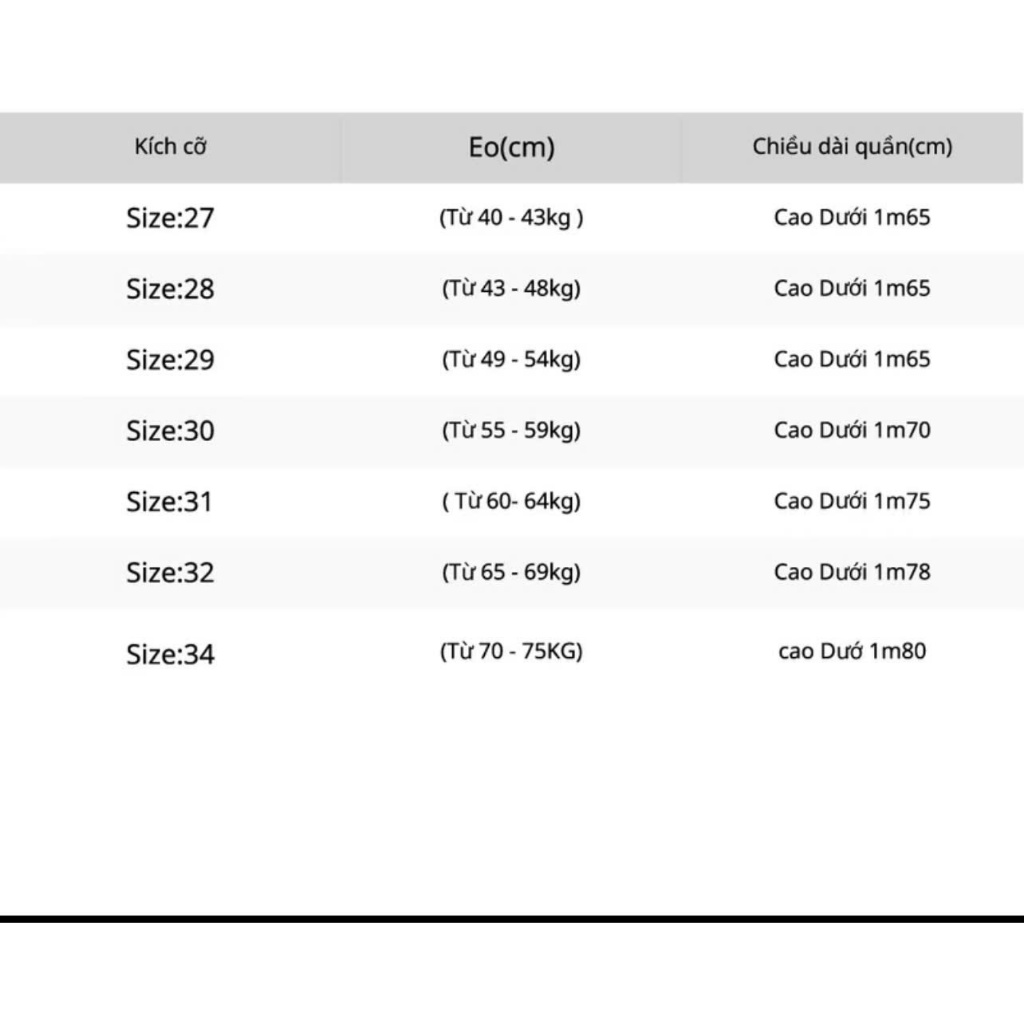Click the "Kích cỡ" column header
Screen dimensions: 1024x1024
coord(170,147)
